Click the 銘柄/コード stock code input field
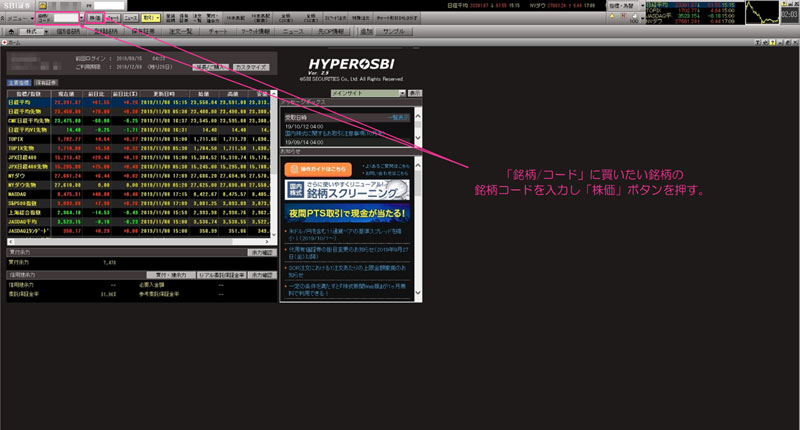The image size is (800, 430). (66, 18)
